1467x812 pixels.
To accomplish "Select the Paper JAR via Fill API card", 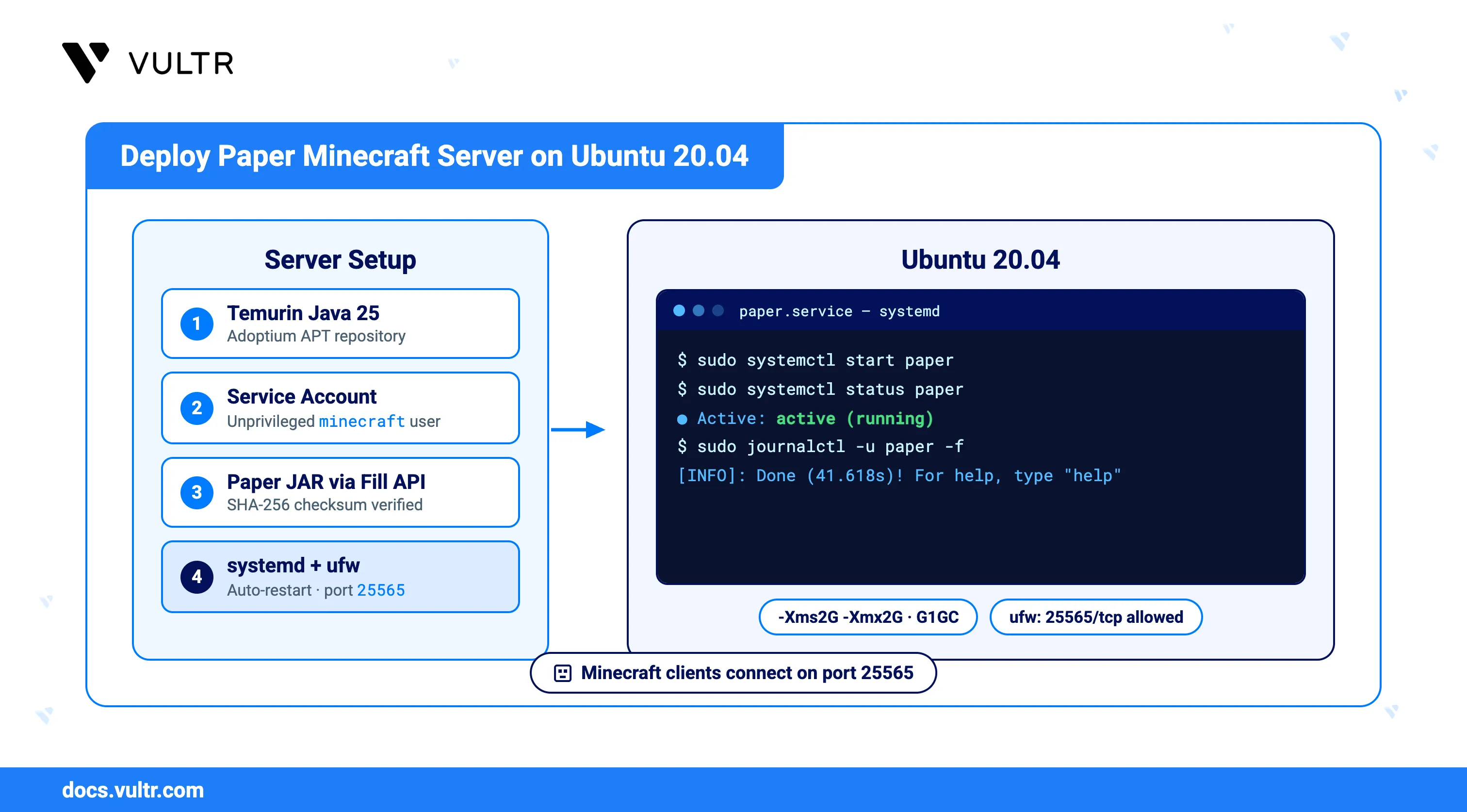I will (x=340, y=492).
